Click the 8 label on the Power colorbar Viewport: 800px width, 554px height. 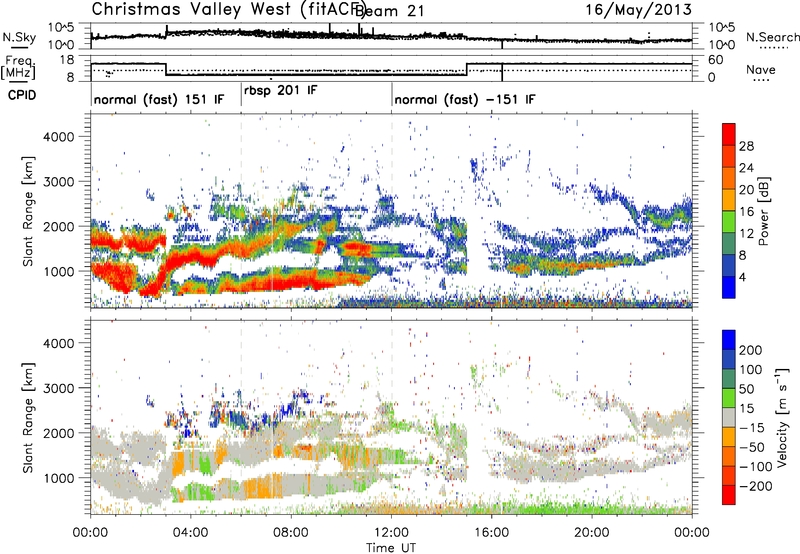tap(743, 256)
